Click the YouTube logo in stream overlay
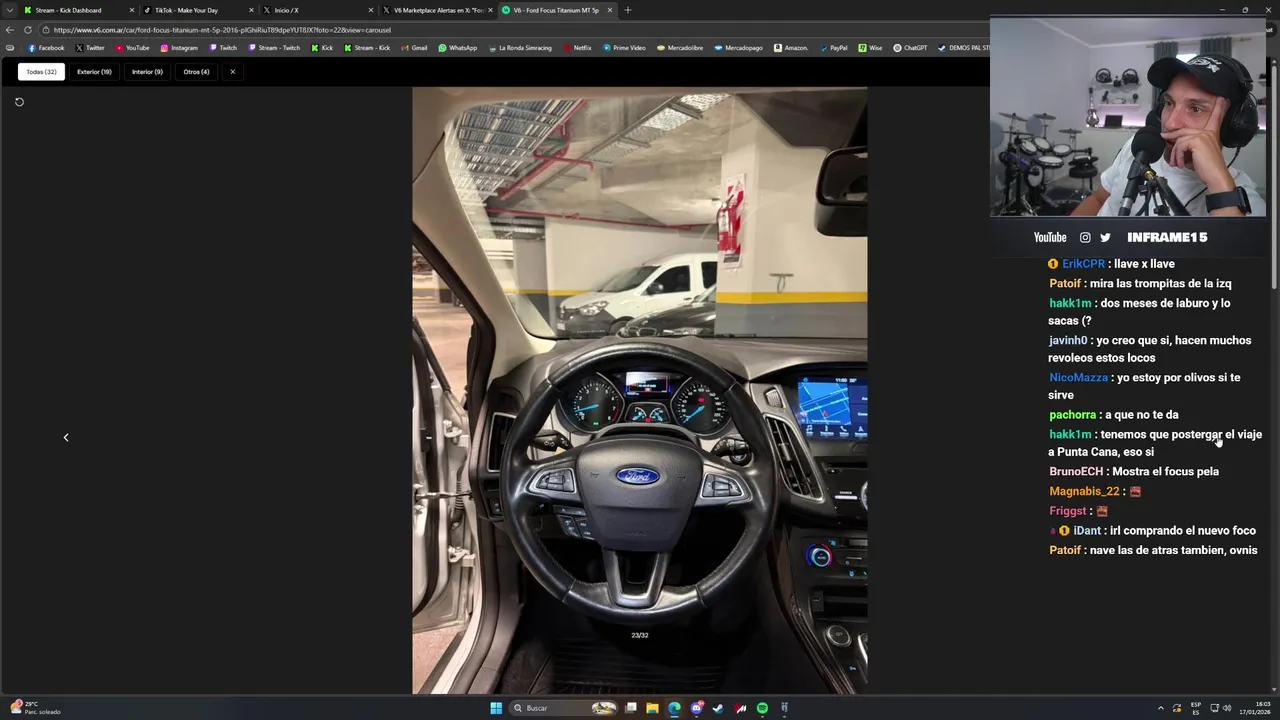The image size is (1280, 720). click(x=1050, y=237)
